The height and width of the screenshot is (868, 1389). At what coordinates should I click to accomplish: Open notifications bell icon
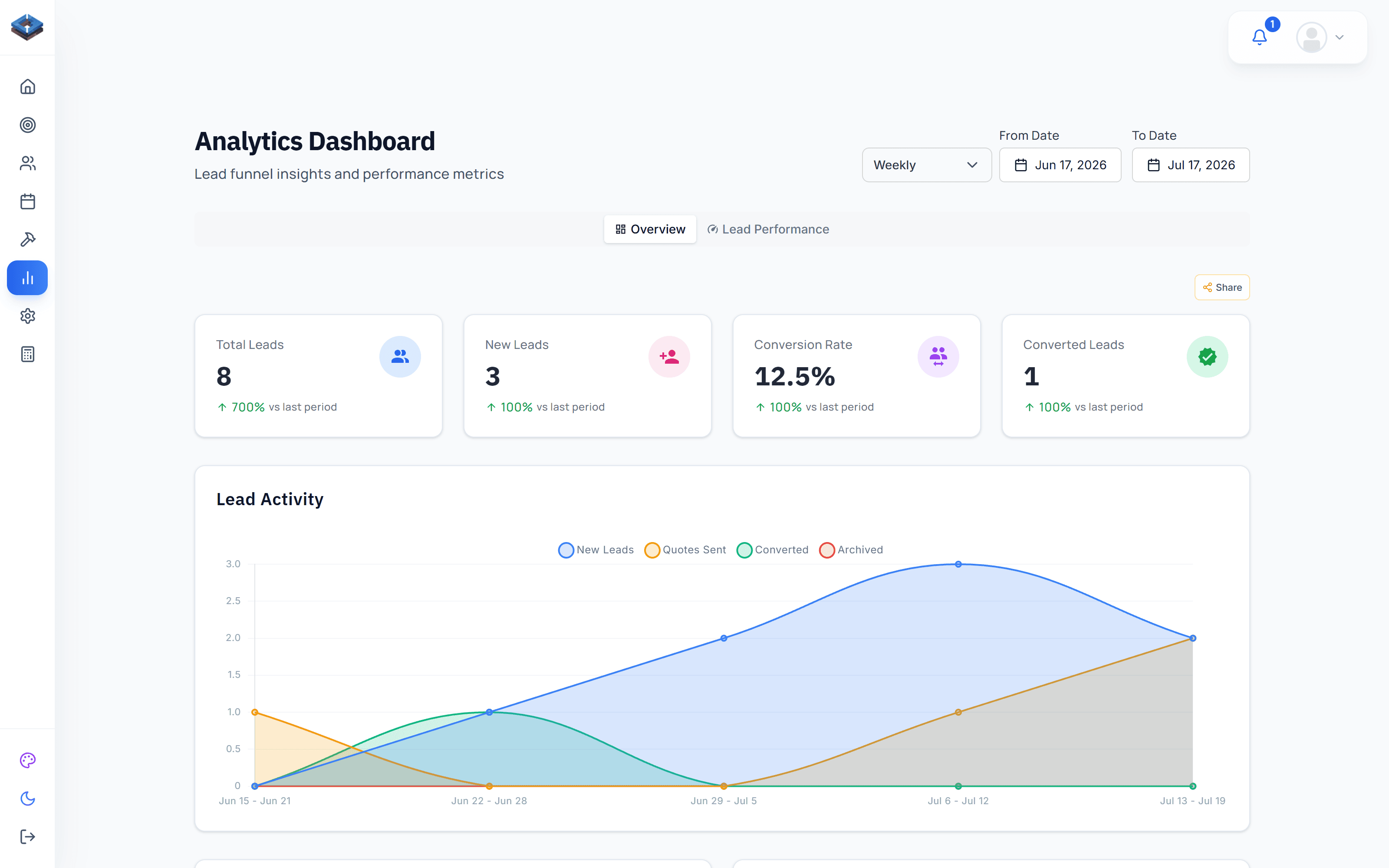point(1260,37)
